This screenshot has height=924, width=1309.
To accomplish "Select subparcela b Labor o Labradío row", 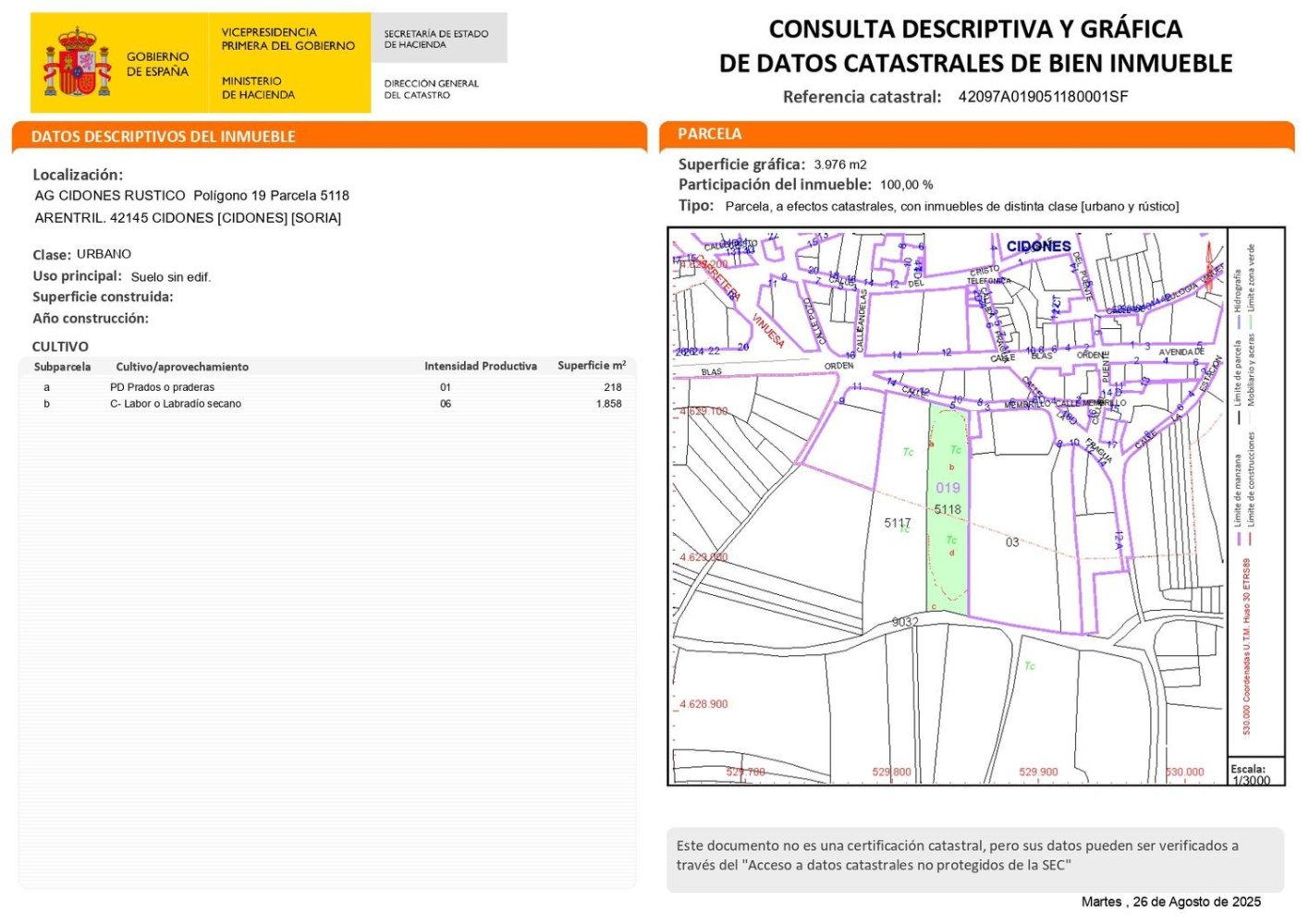I will (x=328, y=404).
